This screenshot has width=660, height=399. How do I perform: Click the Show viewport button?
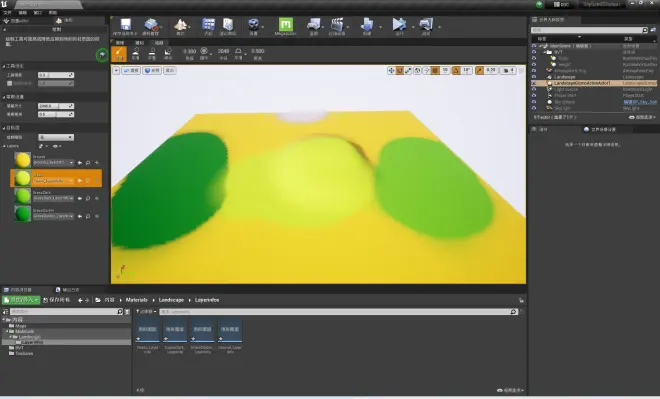pyautogui.click(x=170, y=70)
